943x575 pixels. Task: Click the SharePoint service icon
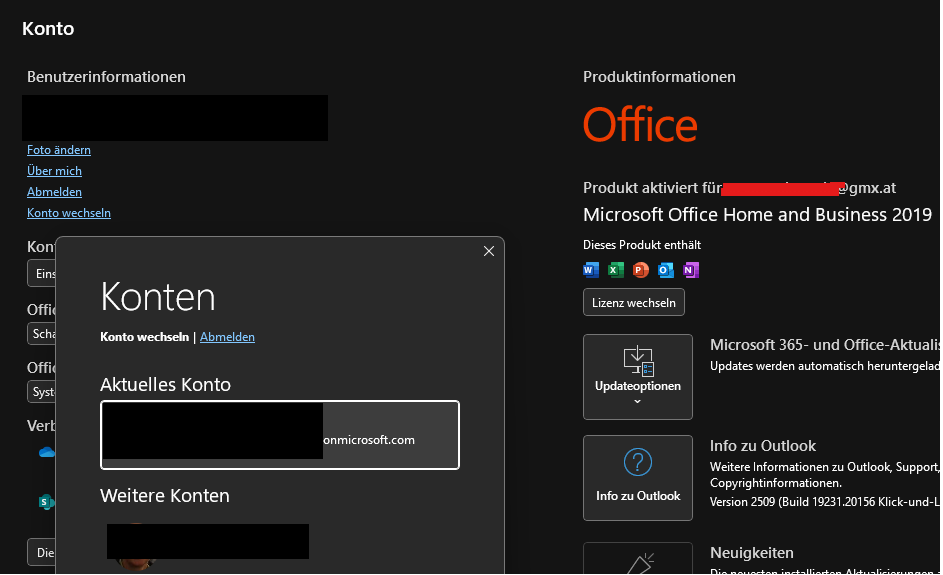(47, 502)
